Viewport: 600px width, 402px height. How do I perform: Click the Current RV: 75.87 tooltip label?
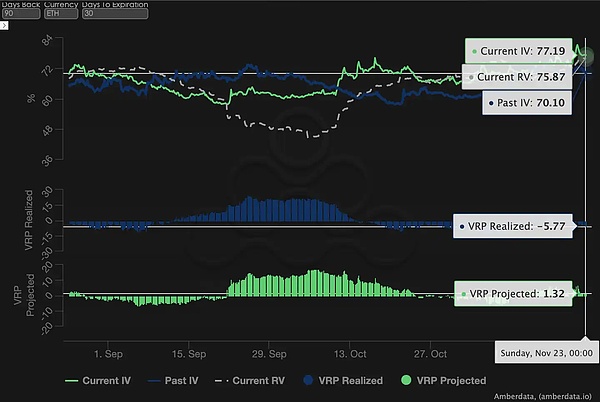[x=513, y=76]
